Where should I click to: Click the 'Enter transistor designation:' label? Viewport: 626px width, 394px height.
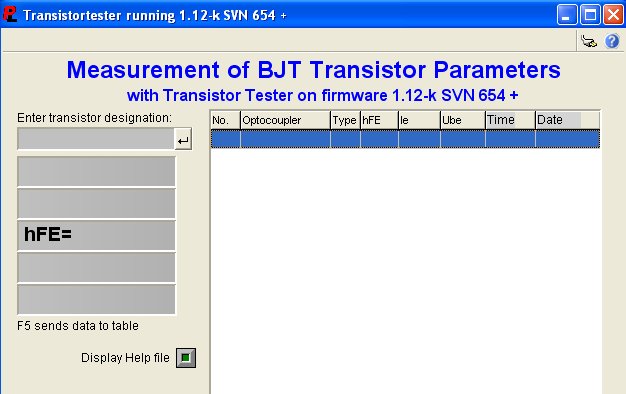pos(95,118)
